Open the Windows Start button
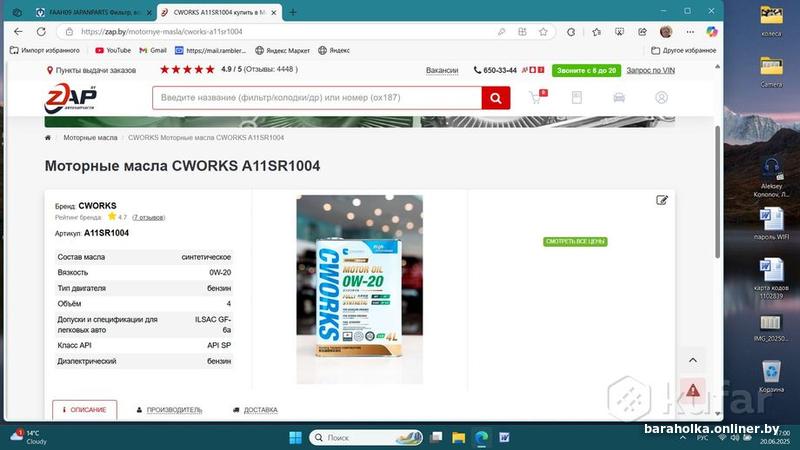The image size is (800, 450). pos(295,437)
